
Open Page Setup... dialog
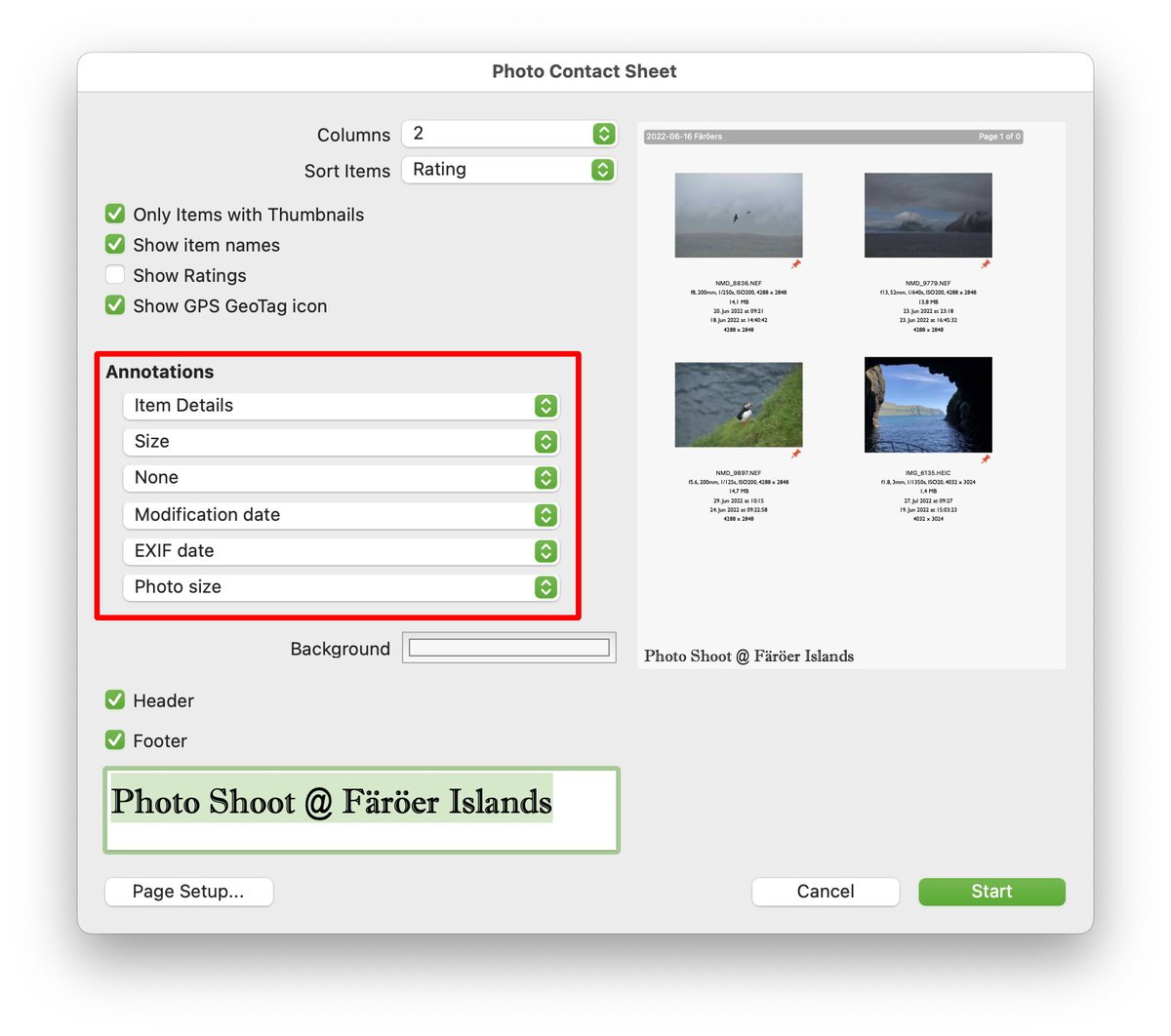[x=188, y=892]
